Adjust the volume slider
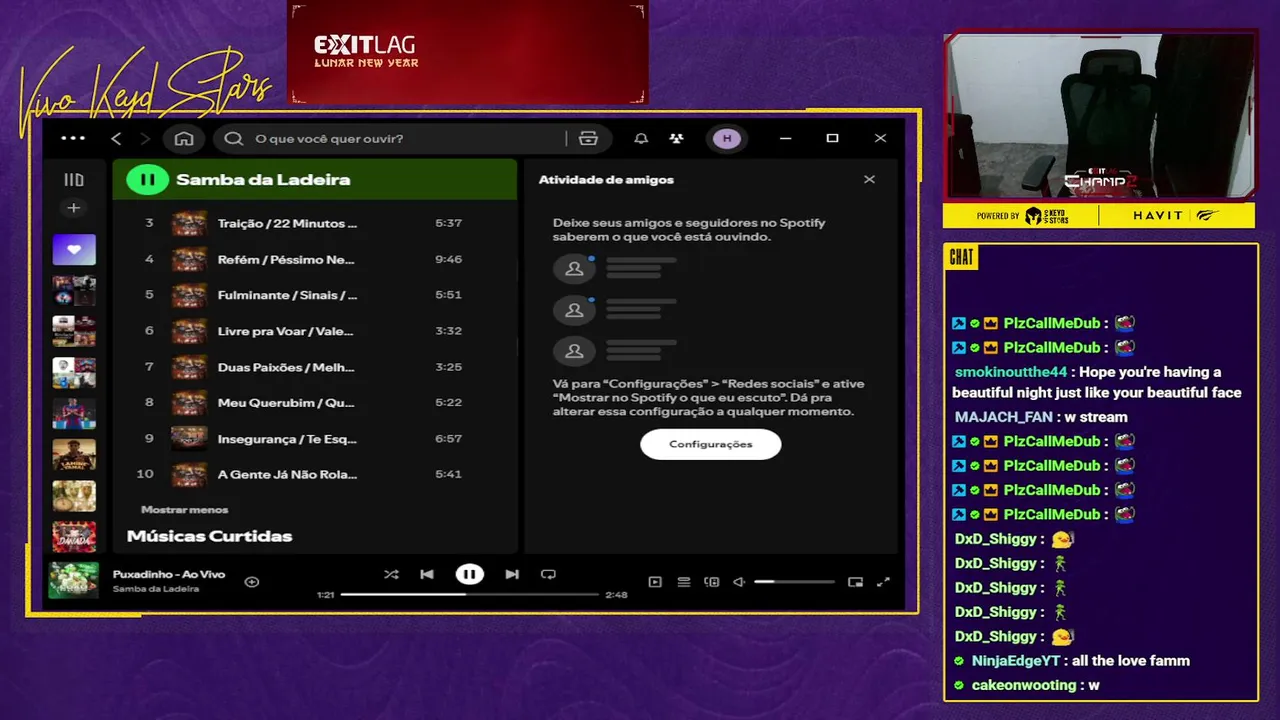 [794, 582]
